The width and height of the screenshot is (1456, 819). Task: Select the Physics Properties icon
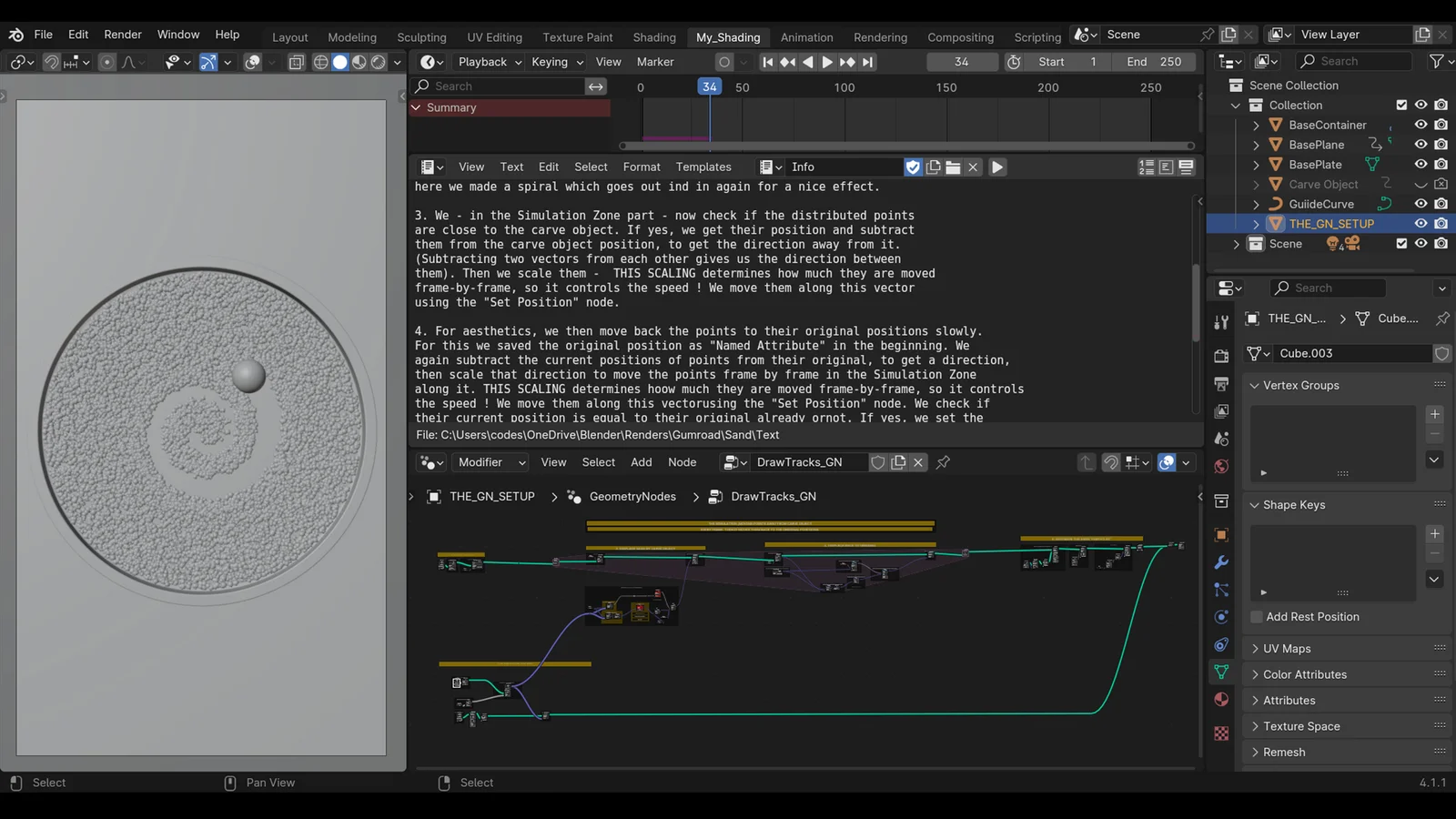click(x=1220, y=617)
